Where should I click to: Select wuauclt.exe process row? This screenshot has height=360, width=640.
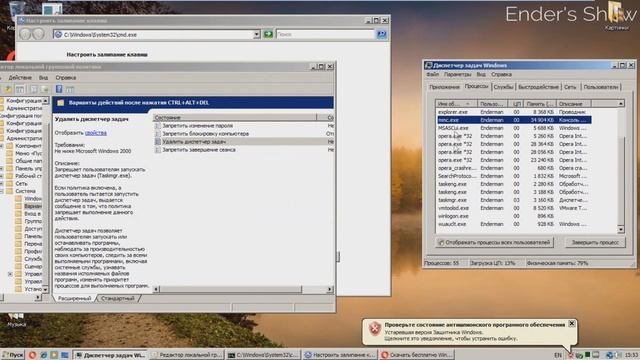(514, 224)
